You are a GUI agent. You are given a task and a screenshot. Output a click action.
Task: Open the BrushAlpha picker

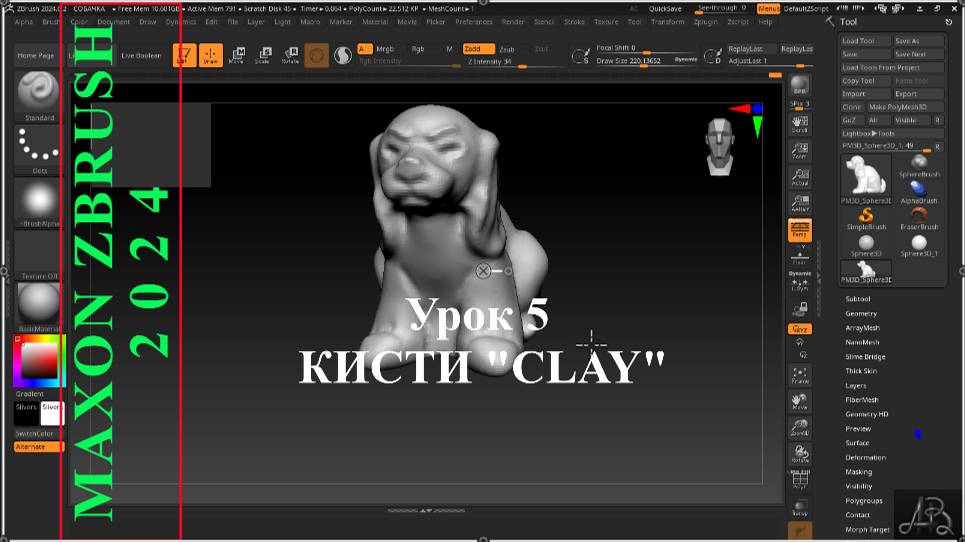point(39,203)
